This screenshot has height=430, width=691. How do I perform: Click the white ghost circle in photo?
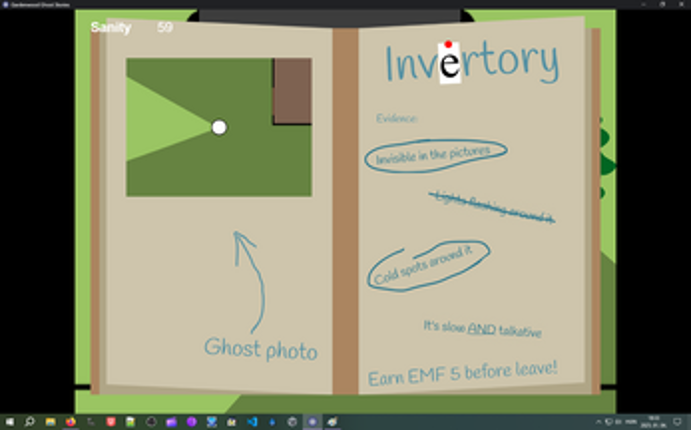219,127
